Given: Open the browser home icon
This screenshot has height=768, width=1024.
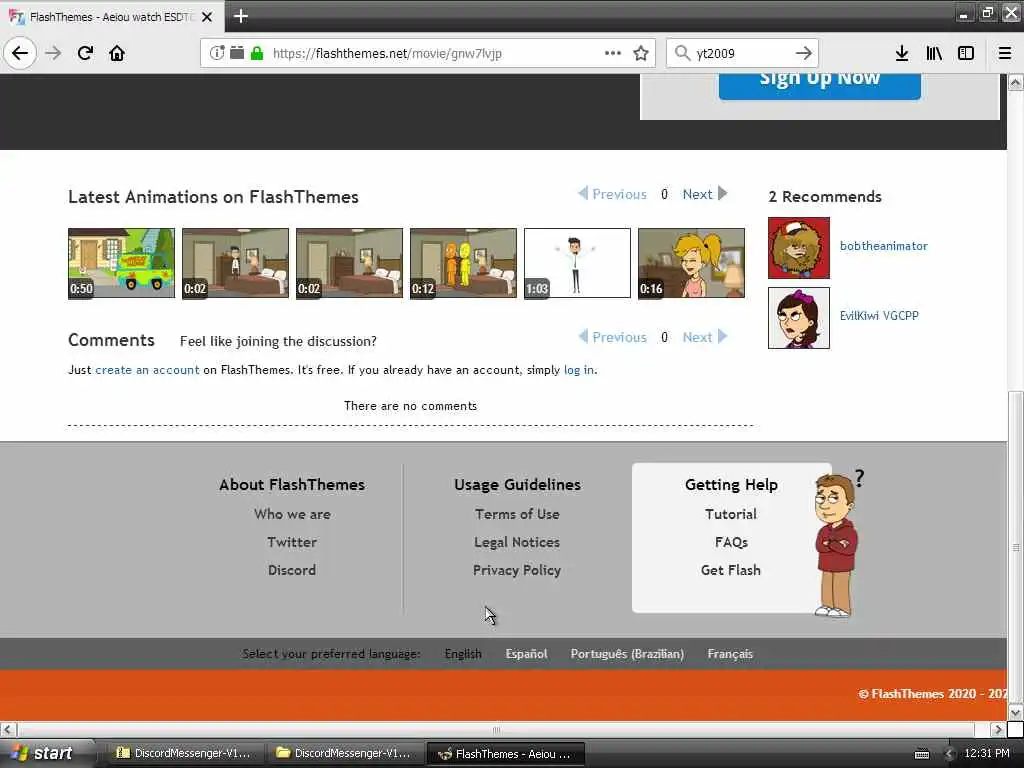Looking at the screenshot, I should coord(117,53).
